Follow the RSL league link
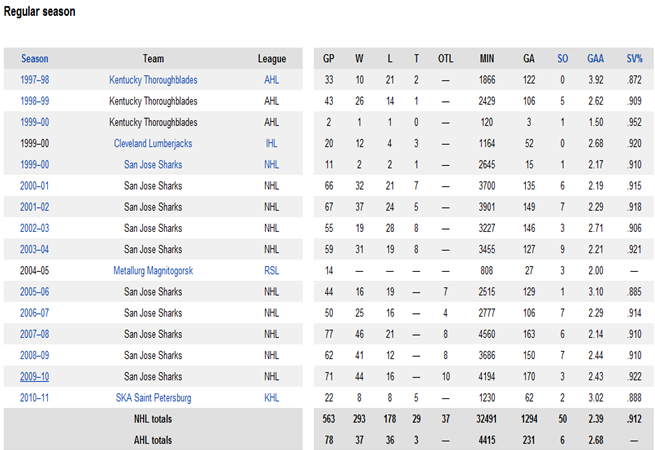 click(272, 270)
